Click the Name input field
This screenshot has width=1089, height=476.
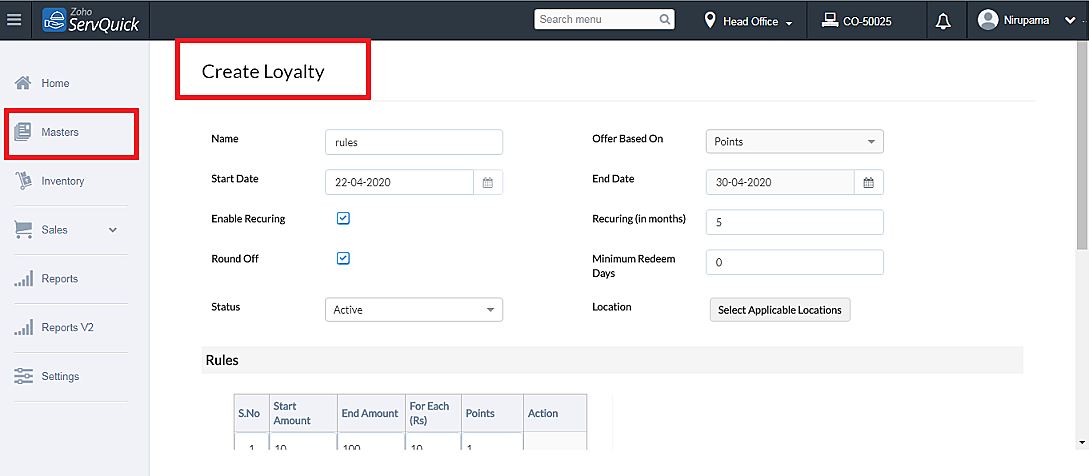tap(414, 142)
